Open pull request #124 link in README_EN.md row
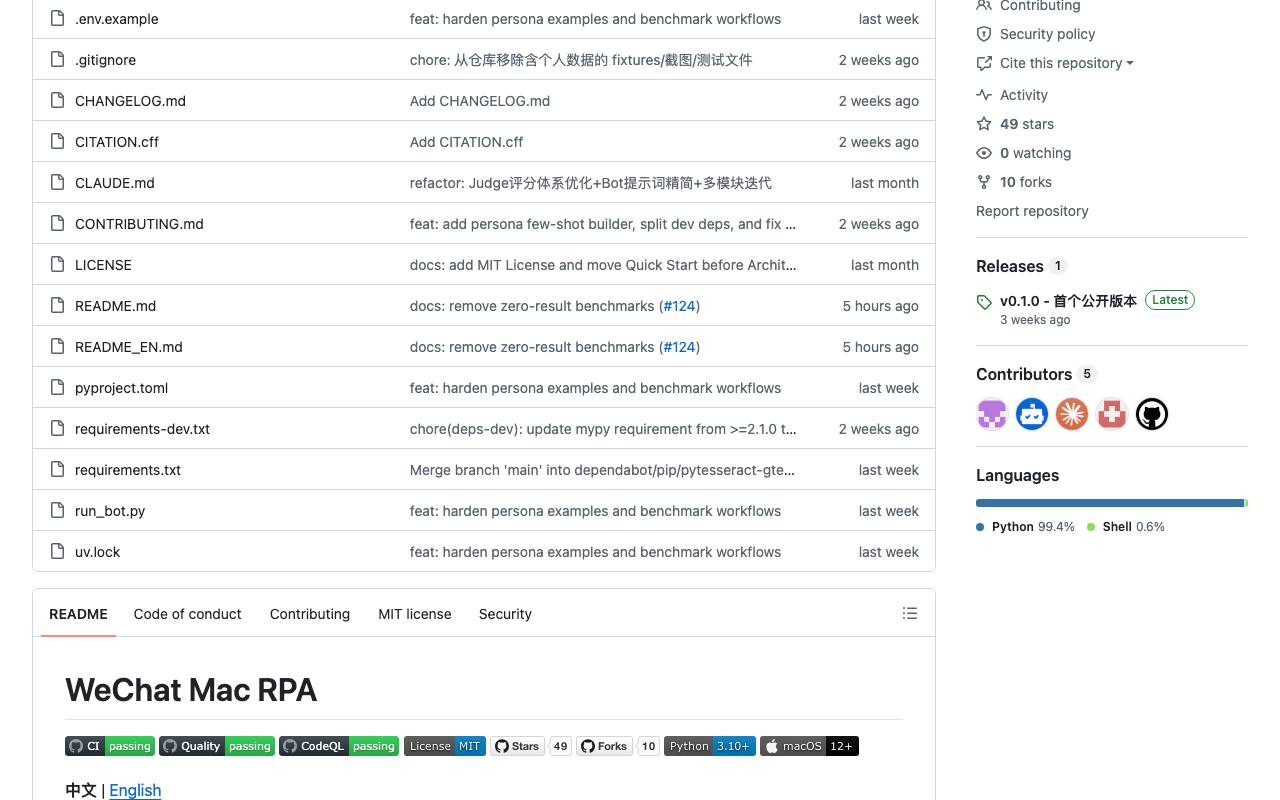The width and height of the screenshot is (1280, 800). (679, 347)
